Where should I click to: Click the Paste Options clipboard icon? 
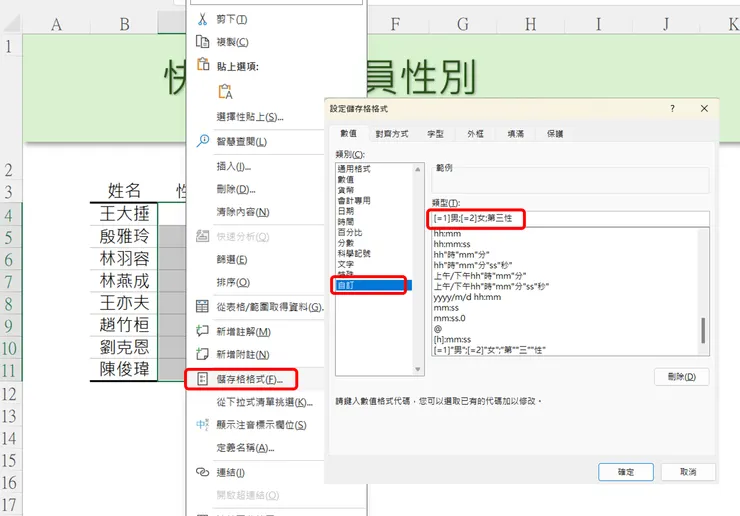(x=203, y=64)
